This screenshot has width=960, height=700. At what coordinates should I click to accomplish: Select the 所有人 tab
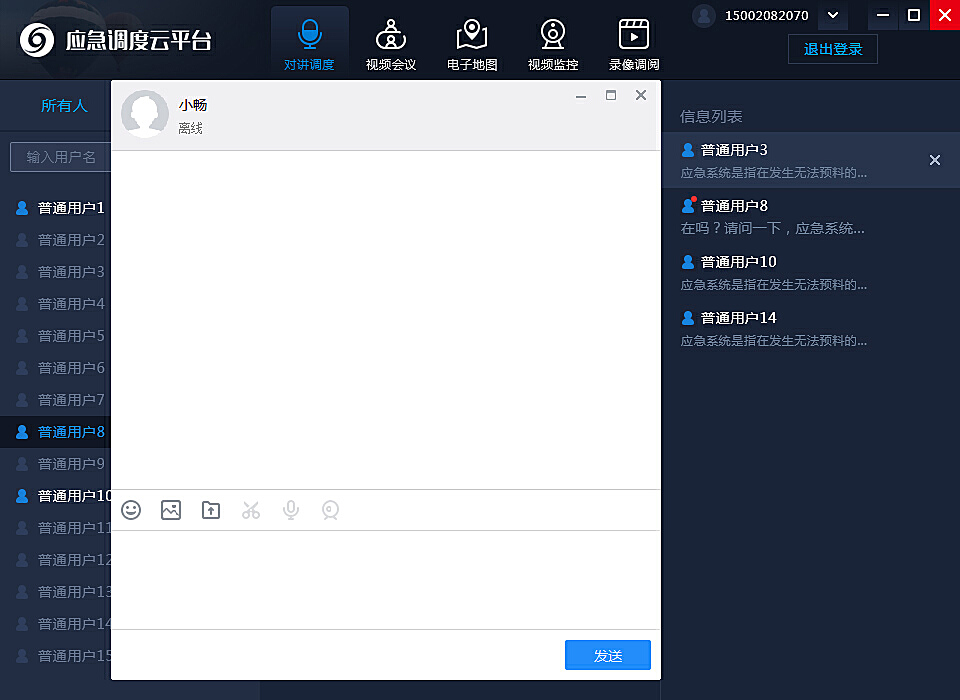click(x=64, y=105)
